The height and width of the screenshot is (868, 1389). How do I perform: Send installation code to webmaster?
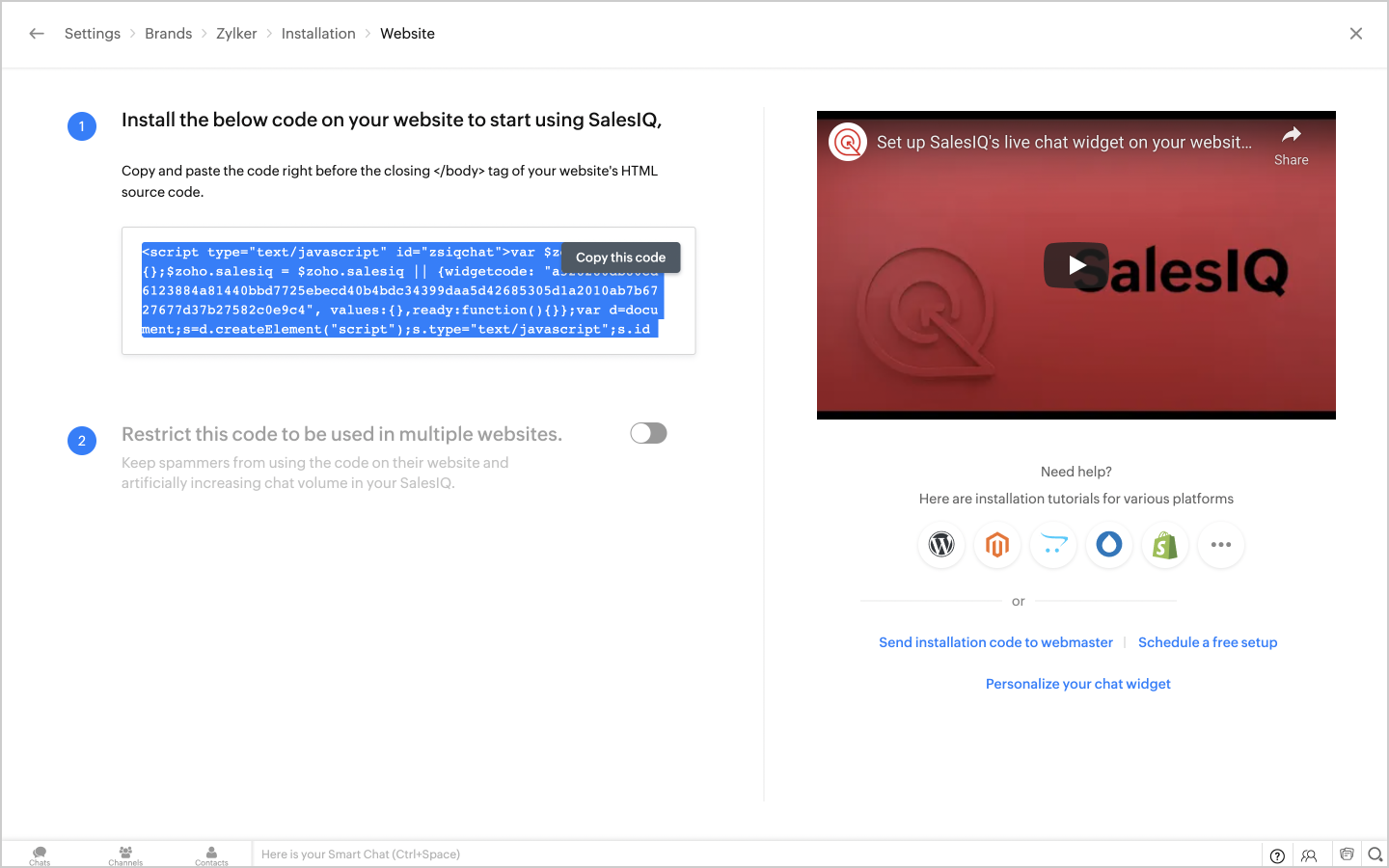click(995, 642)
